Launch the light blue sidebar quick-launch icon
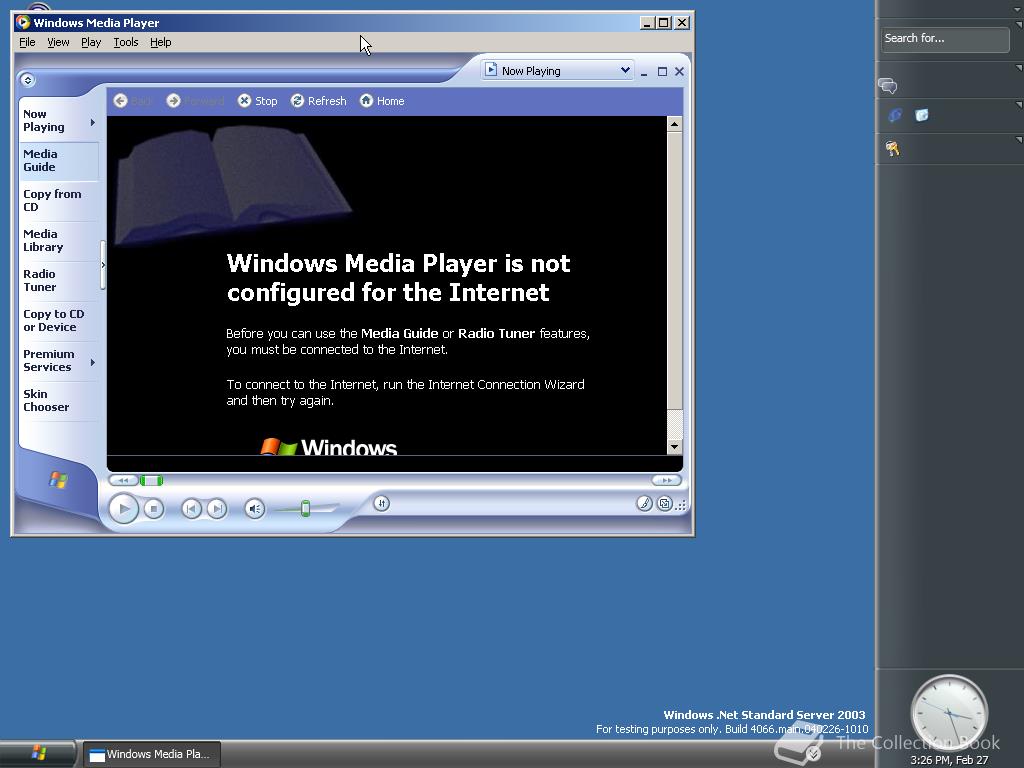This screenshot has height=768, width=1024. (x=921, y=116)
